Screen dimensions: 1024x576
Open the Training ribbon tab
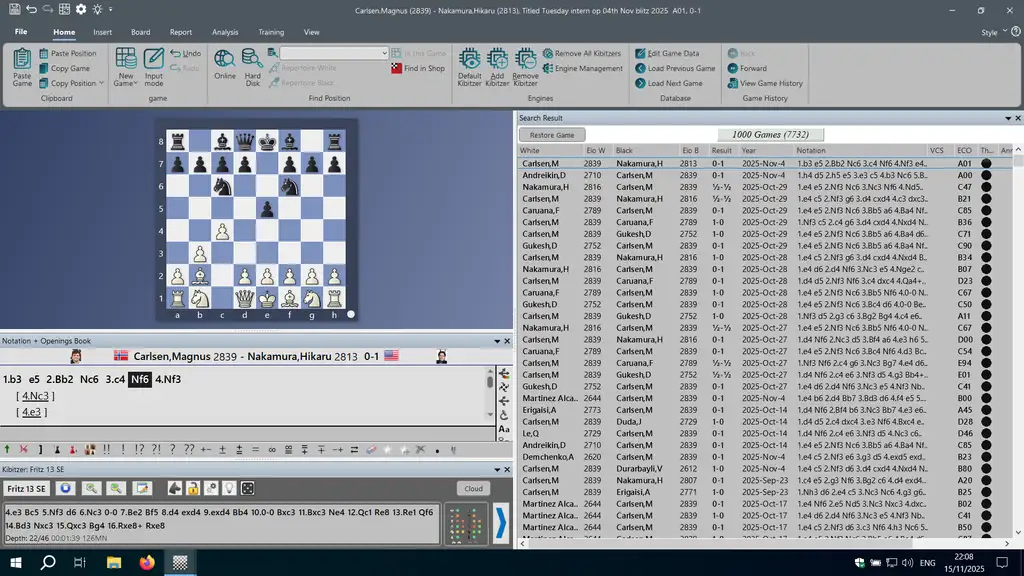(x=271, y=32)
